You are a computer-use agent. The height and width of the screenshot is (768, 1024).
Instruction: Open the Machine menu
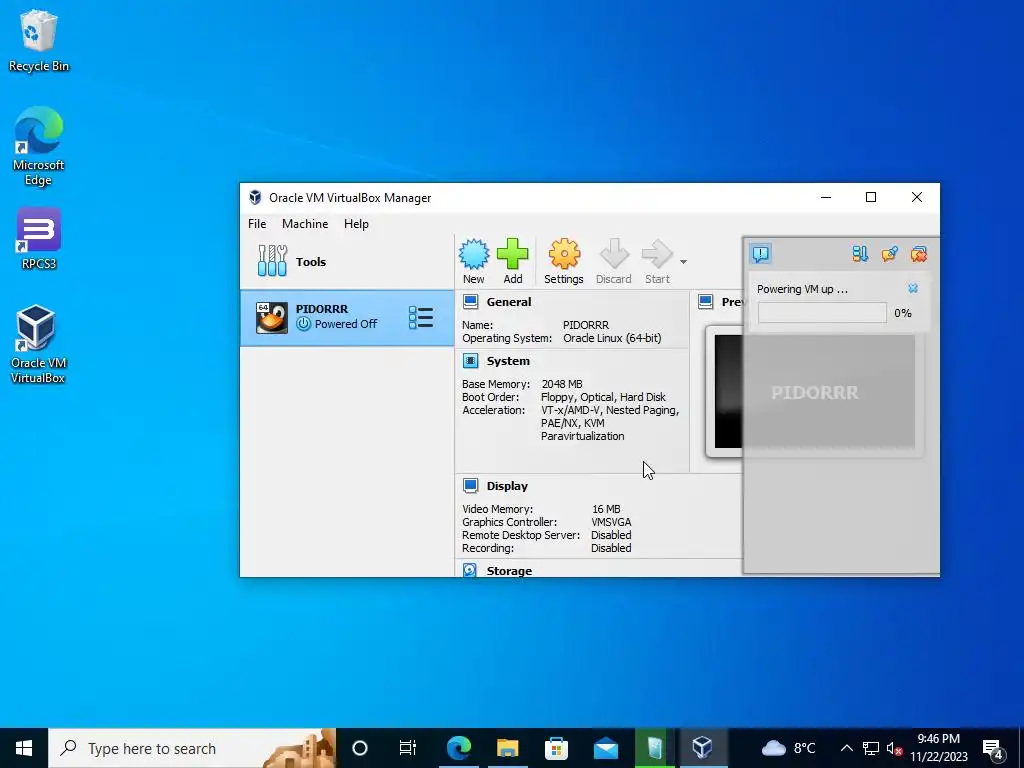pyautogui.click(x=305, y=224)
